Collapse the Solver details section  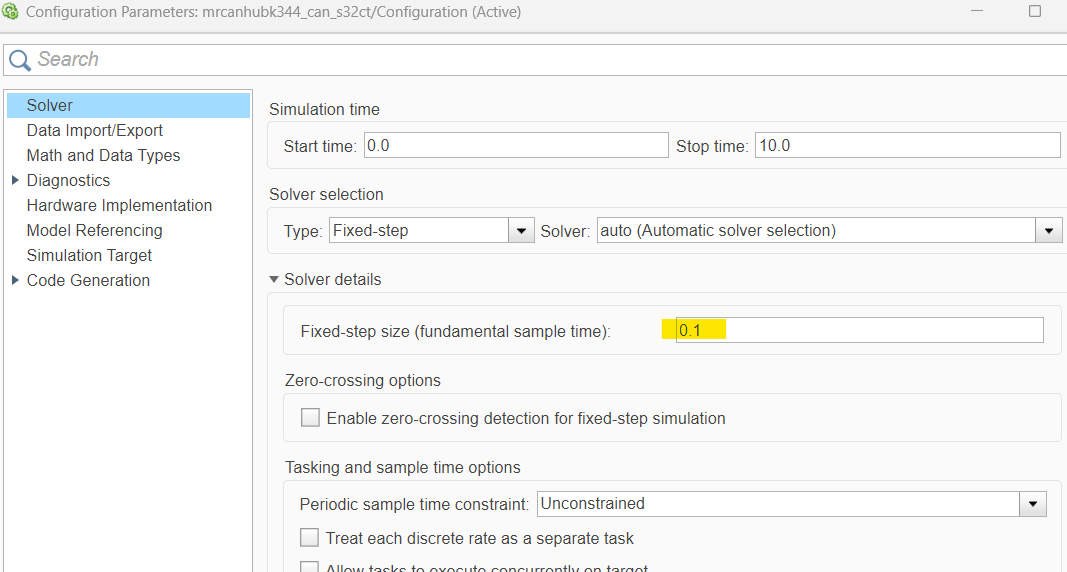tap(275, 280)
